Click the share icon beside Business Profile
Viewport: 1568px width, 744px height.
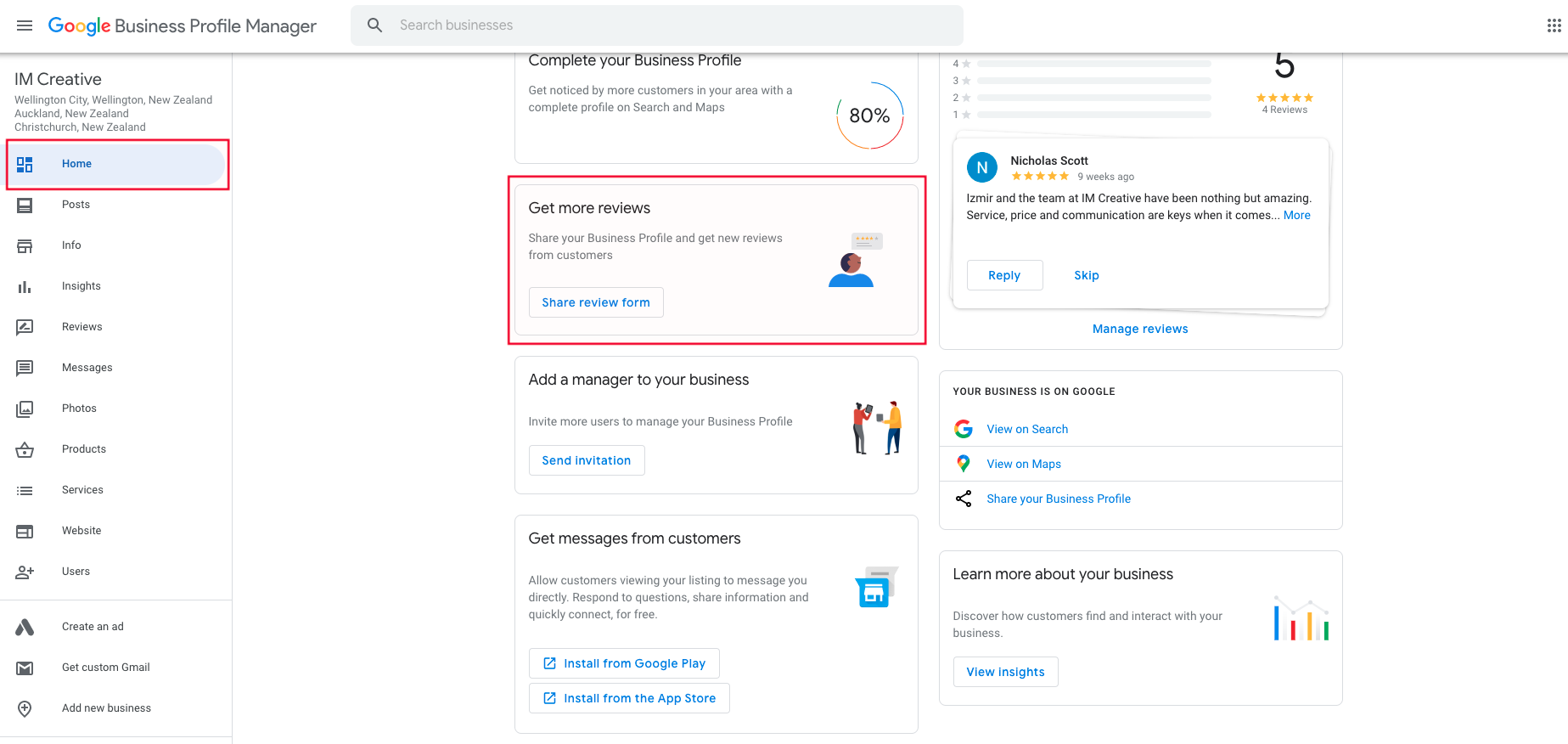click(x=964, y=499)
